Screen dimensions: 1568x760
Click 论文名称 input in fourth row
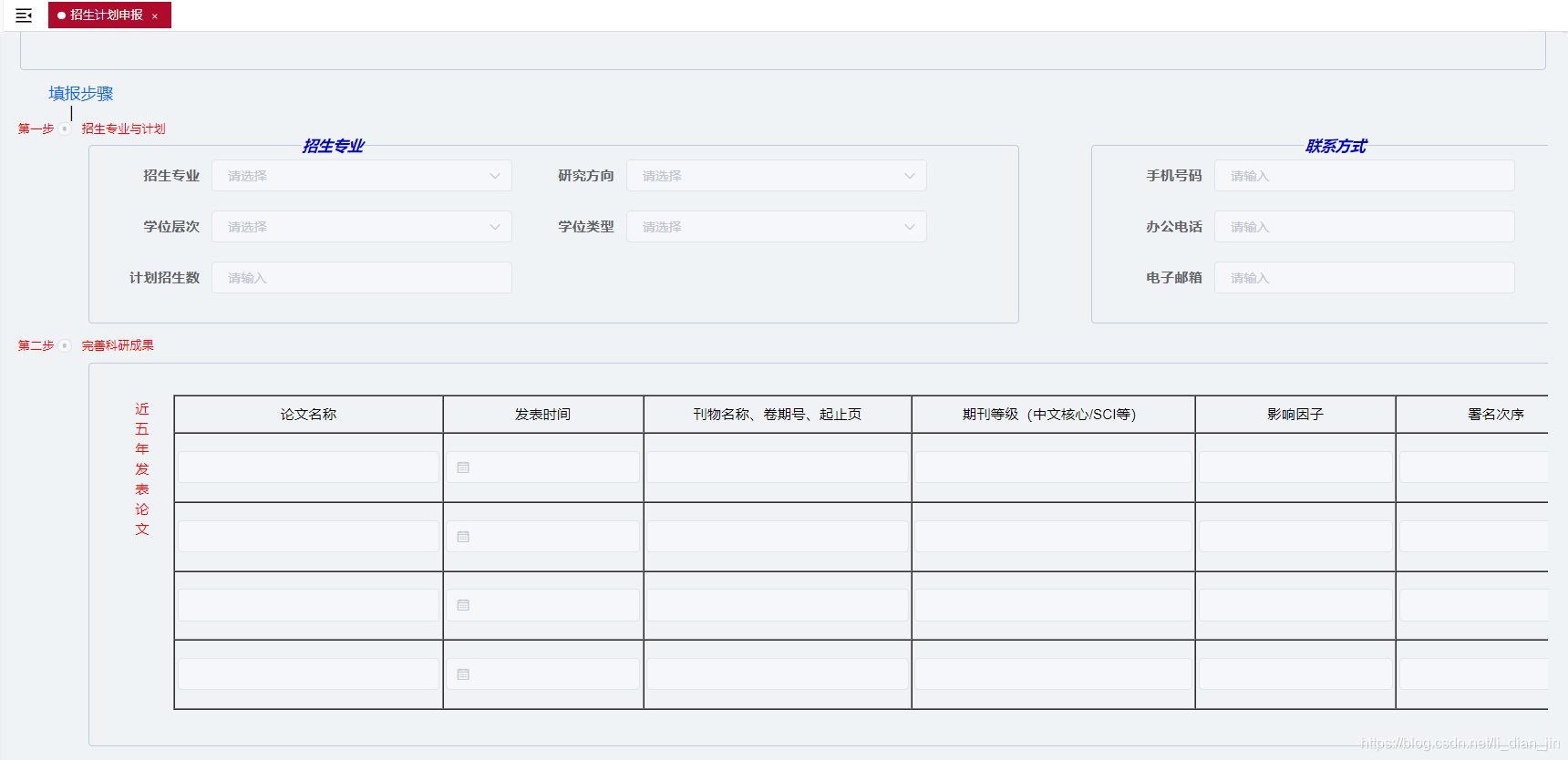coord(308,674)
